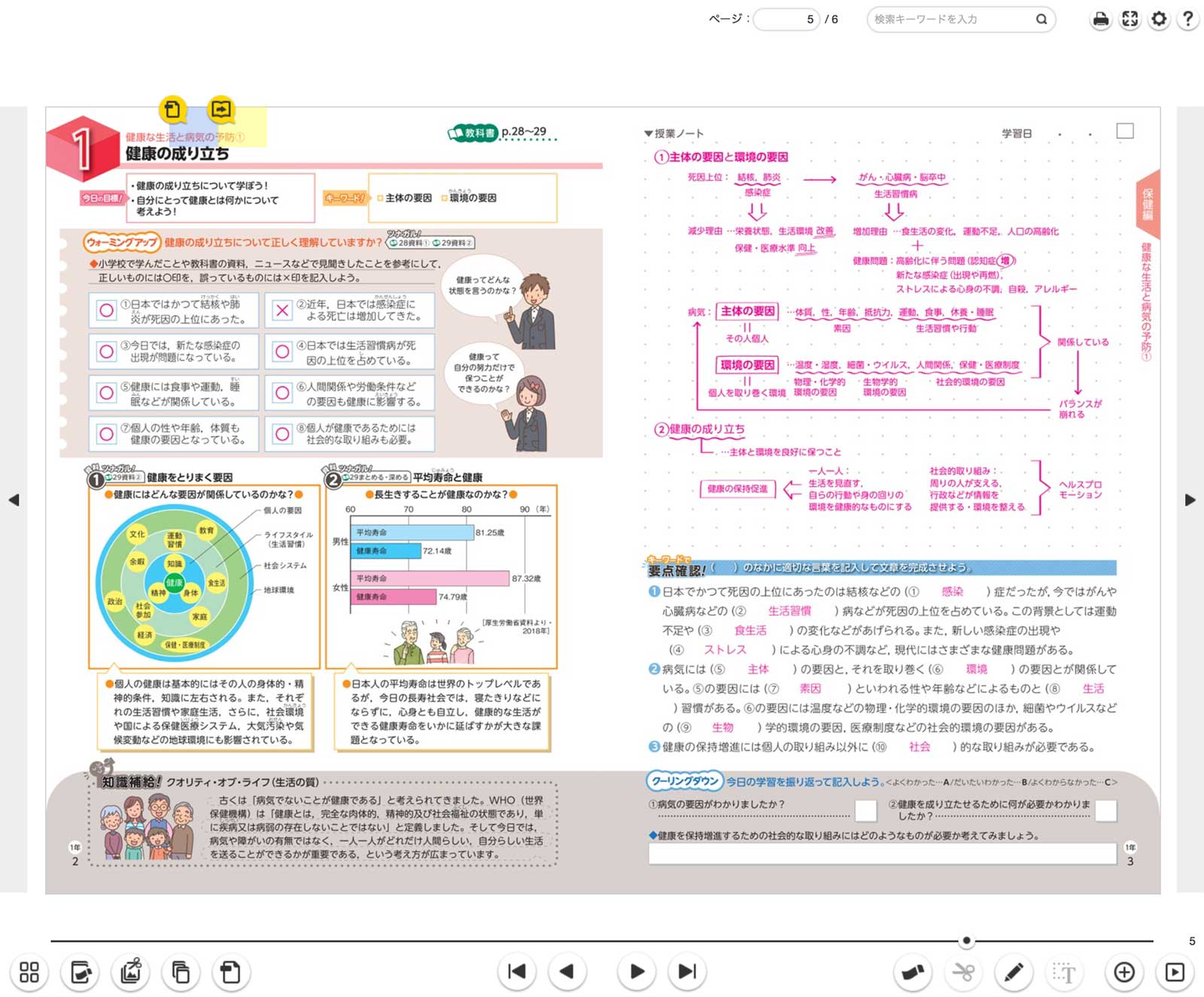Click the search magnifier icon
1204x997 pixels.
(1041, 20)
